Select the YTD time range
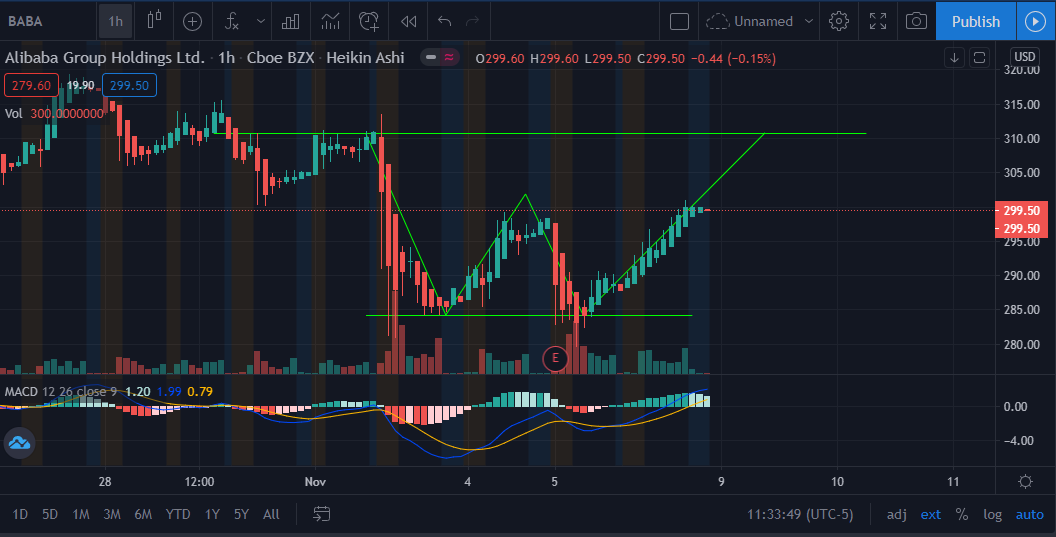 pos(178,514)
